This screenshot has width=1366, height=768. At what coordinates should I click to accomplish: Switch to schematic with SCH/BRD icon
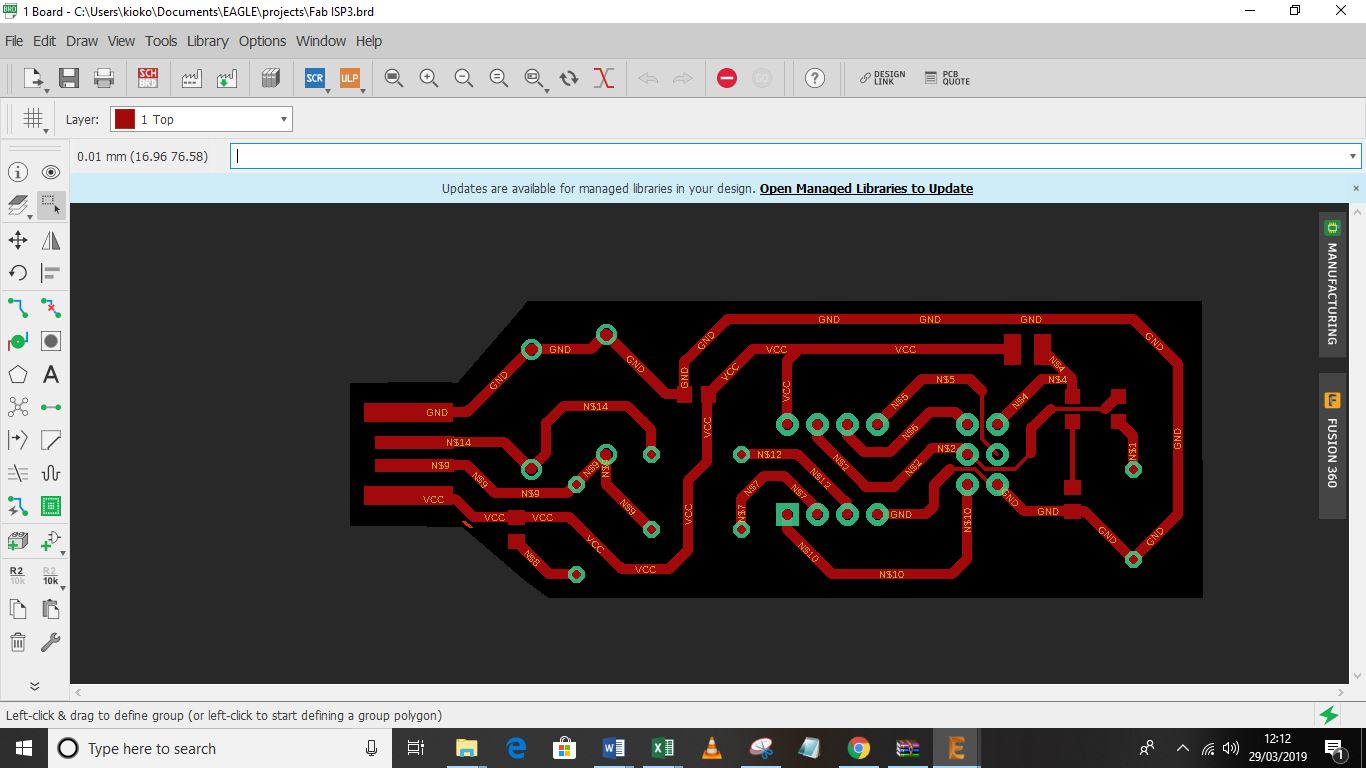[148, 78]
